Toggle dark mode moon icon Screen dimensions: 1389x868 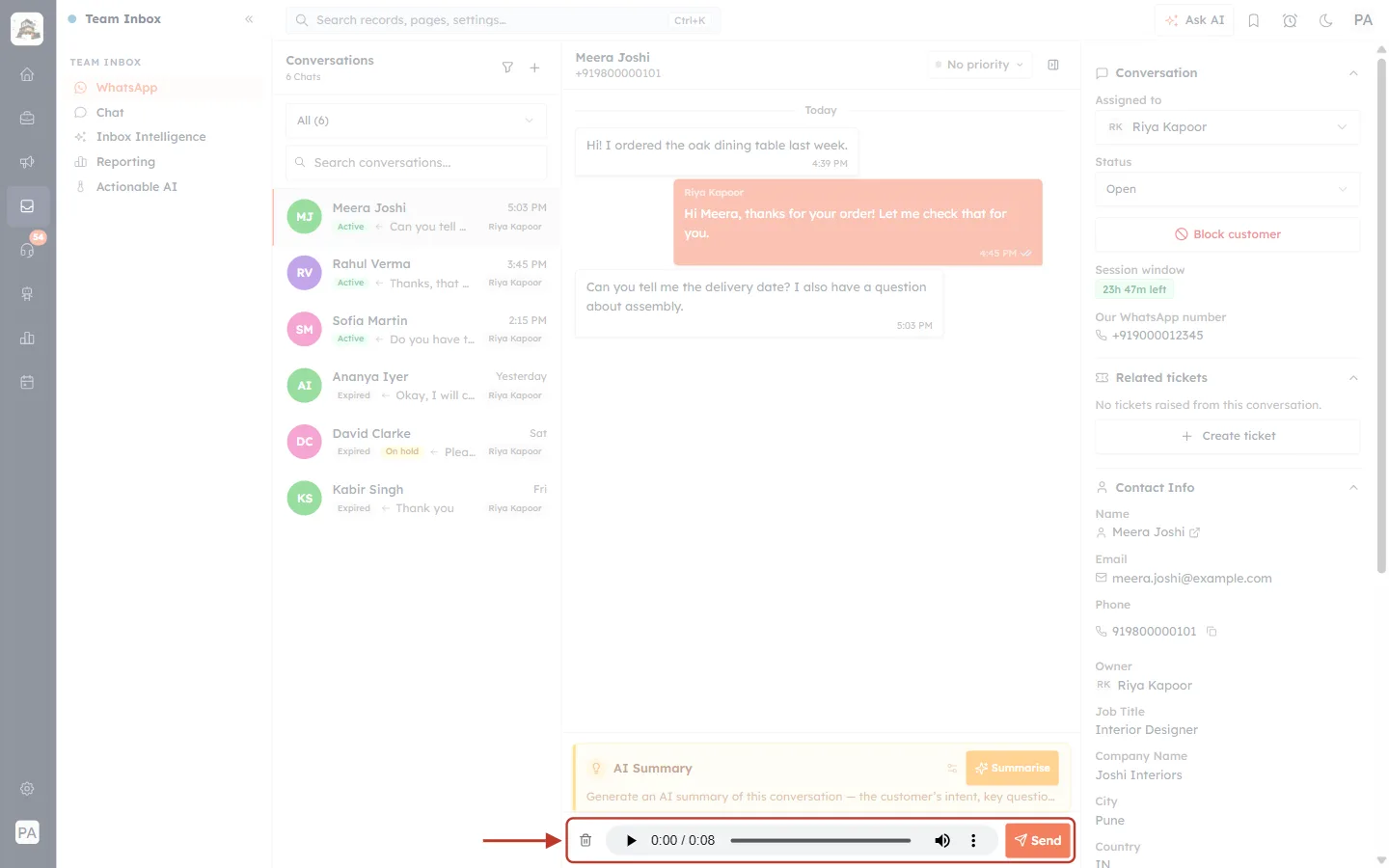click(1326, 20)
